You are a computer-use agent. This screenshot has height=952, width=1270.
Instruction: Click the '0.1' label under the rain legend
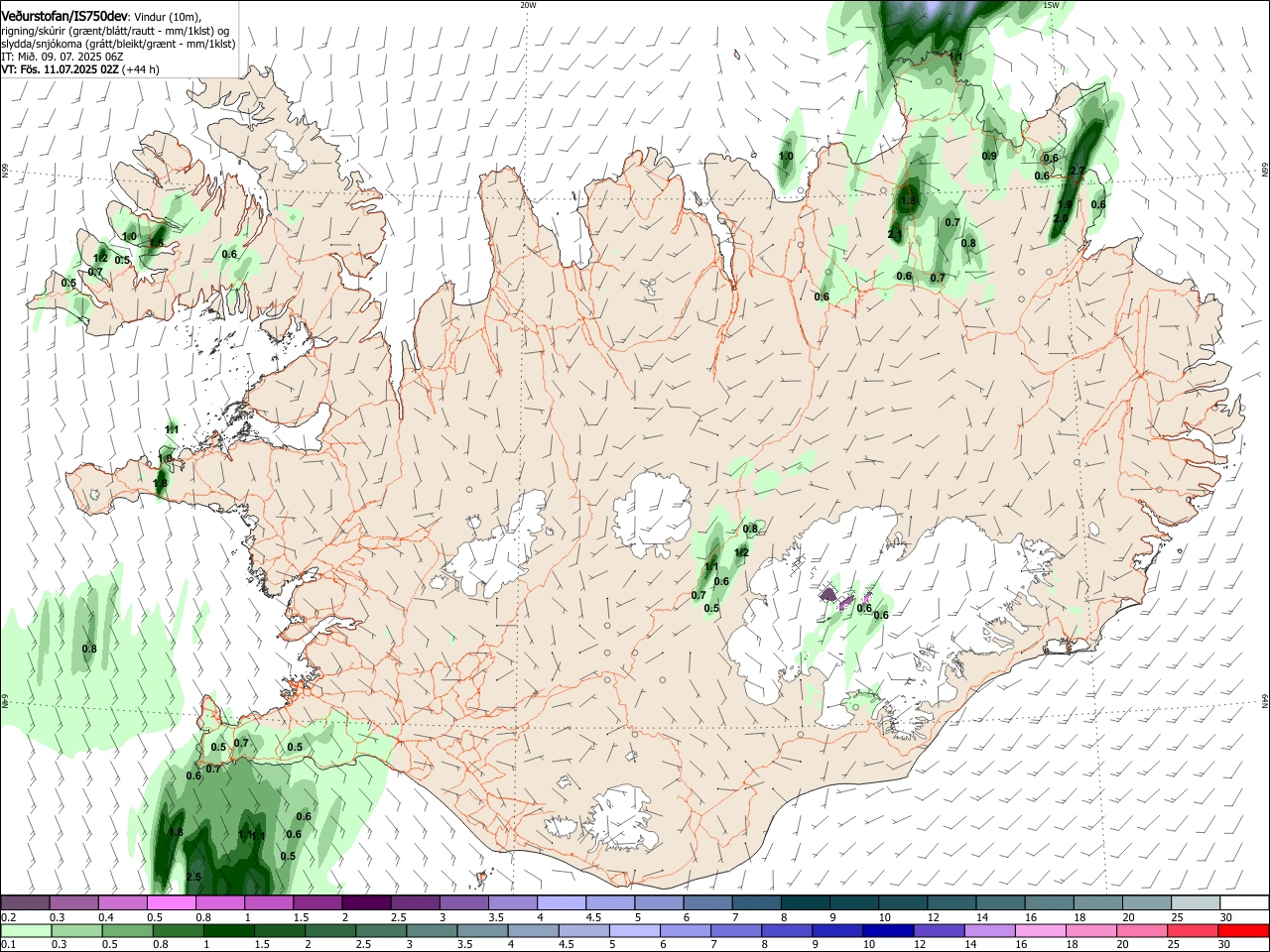click(8, 945)
